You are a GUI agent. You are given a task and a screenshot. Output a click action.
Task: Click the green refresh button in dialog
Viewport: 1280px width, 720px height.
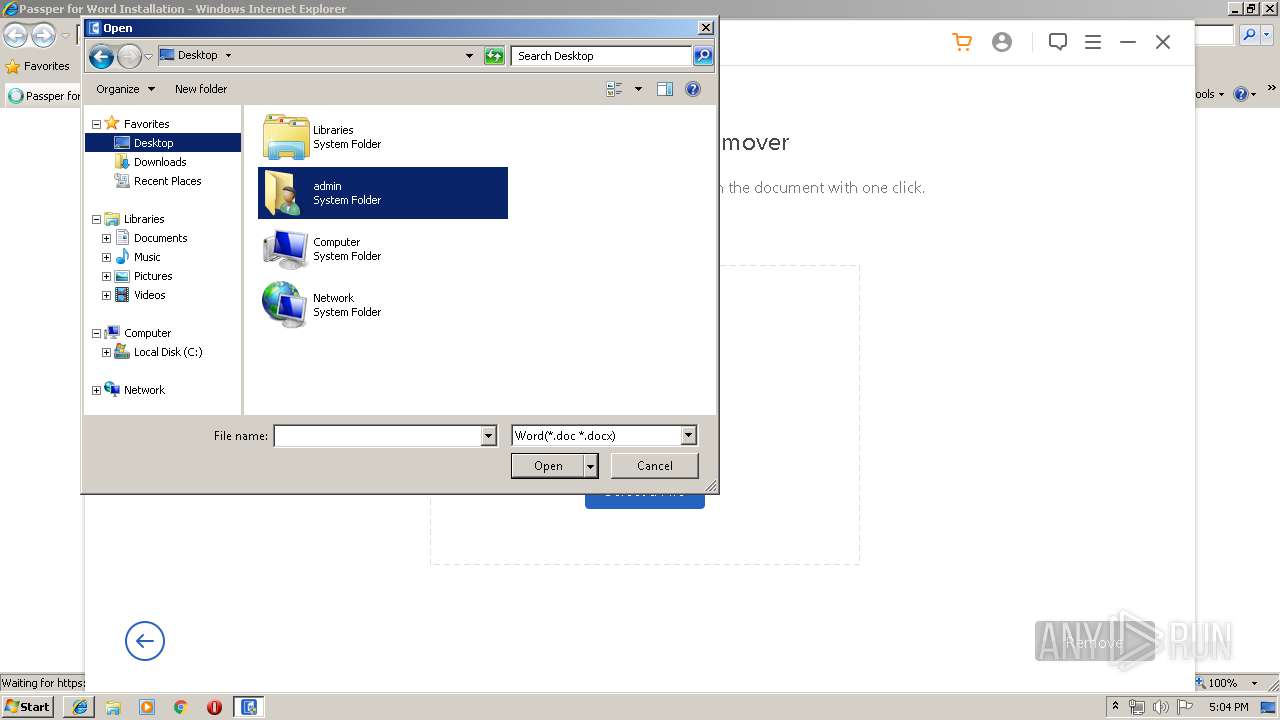pos(494,56)
